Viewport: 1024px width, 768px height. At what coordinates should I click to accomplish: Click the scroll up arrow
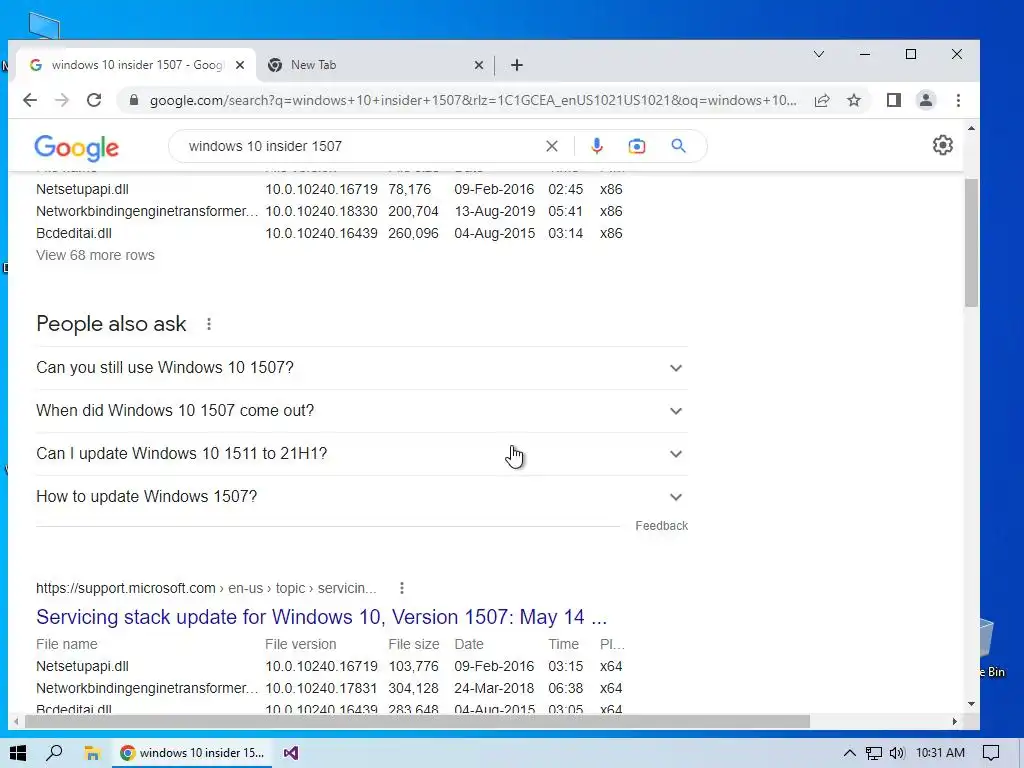[x=971, y=129]
